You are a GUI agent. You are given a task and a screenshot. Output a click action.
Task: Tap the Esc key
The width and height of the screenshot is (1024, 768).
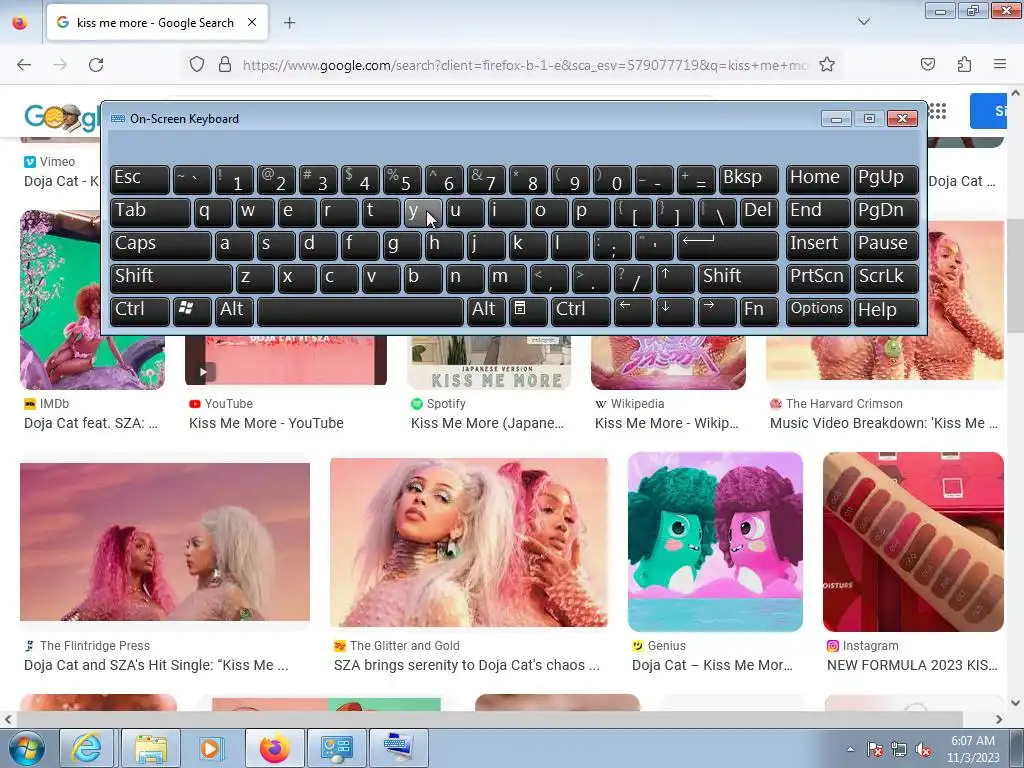(x=140, y=179)
